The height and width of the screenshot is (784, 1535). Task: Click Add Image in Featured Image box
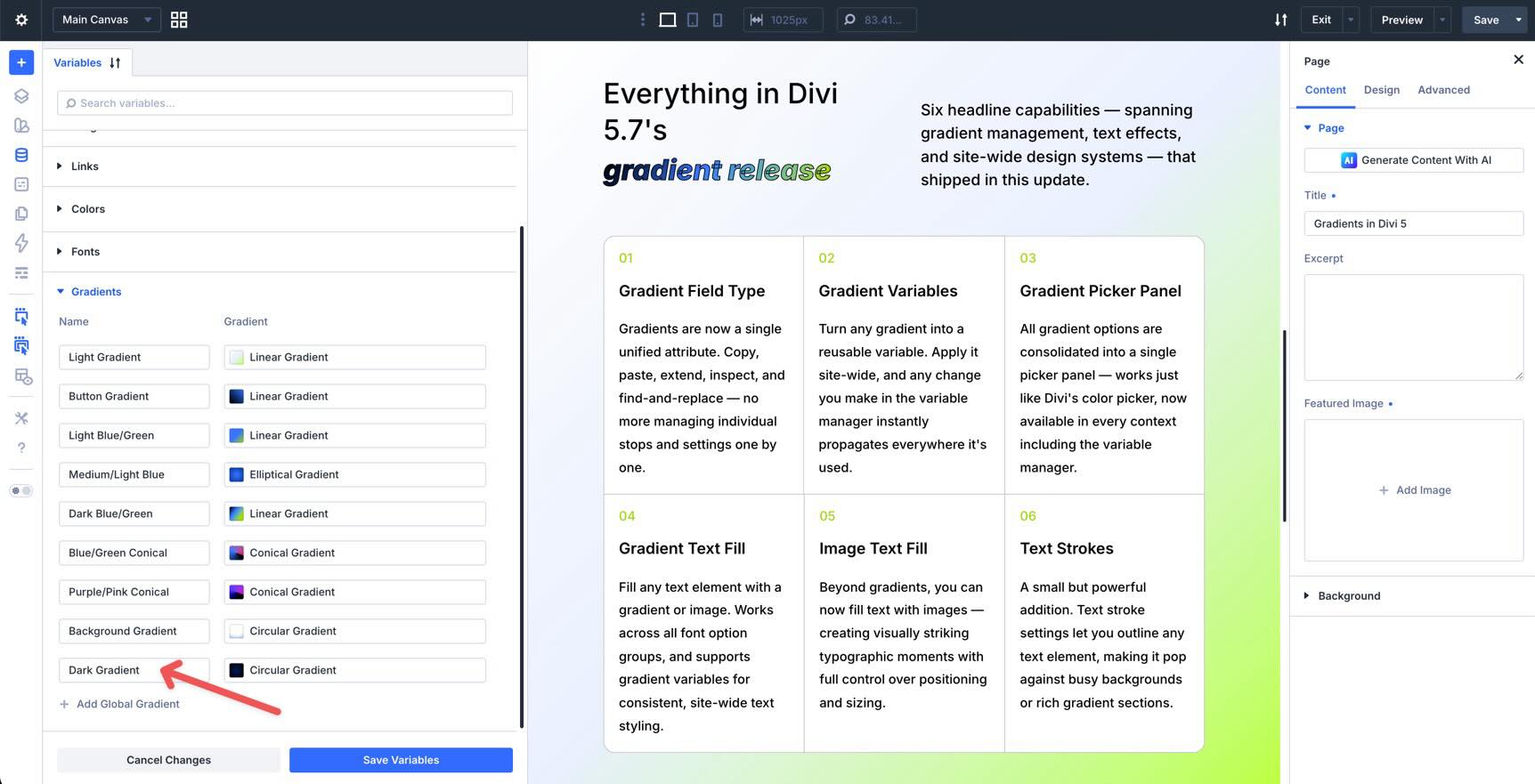coord(1414,490)
